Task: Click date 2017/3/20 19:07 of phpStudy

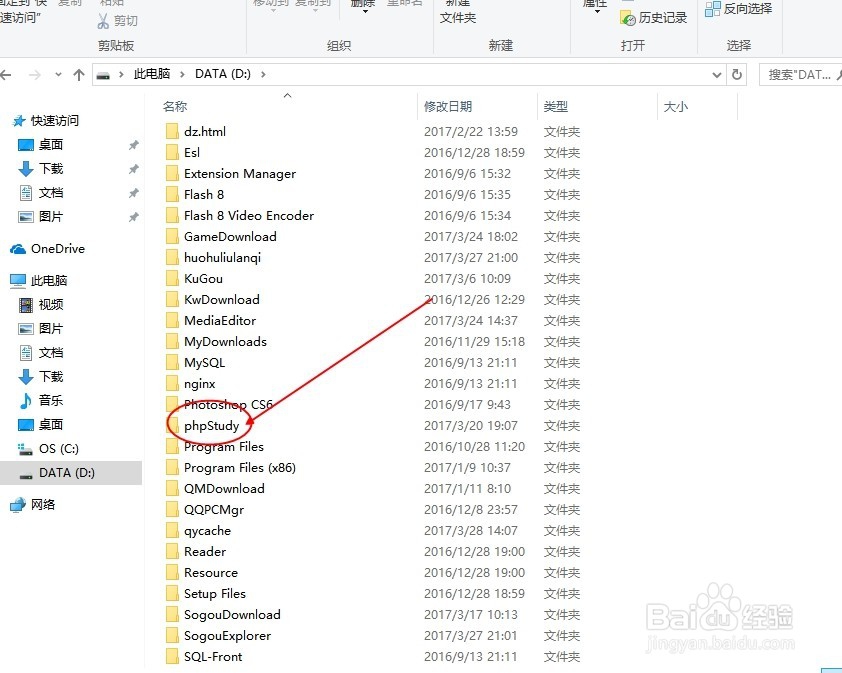Action: [x=471, y=426]
